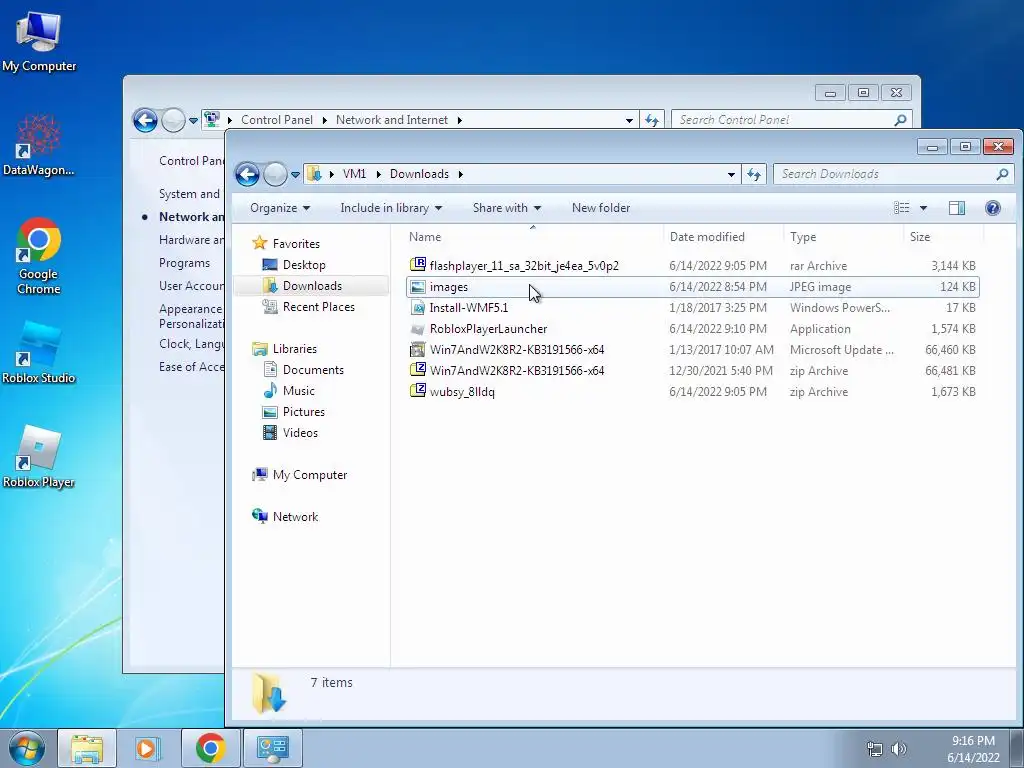
Task: Open the media player taskbar icon
Action: (x=148, y=748)
